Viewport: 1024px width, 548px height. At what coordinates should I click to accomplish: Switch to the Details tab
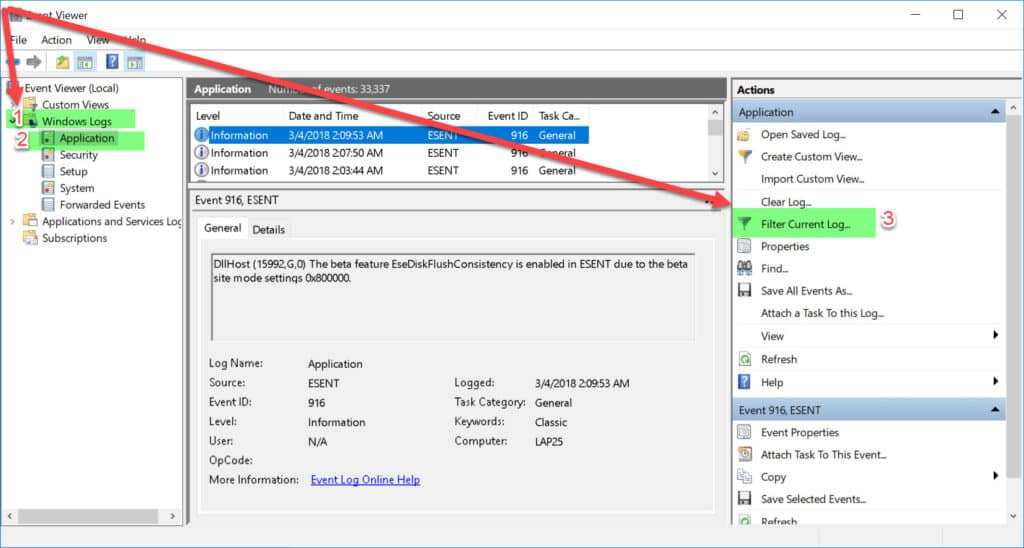pyautogui.click(x=268, y=230)
